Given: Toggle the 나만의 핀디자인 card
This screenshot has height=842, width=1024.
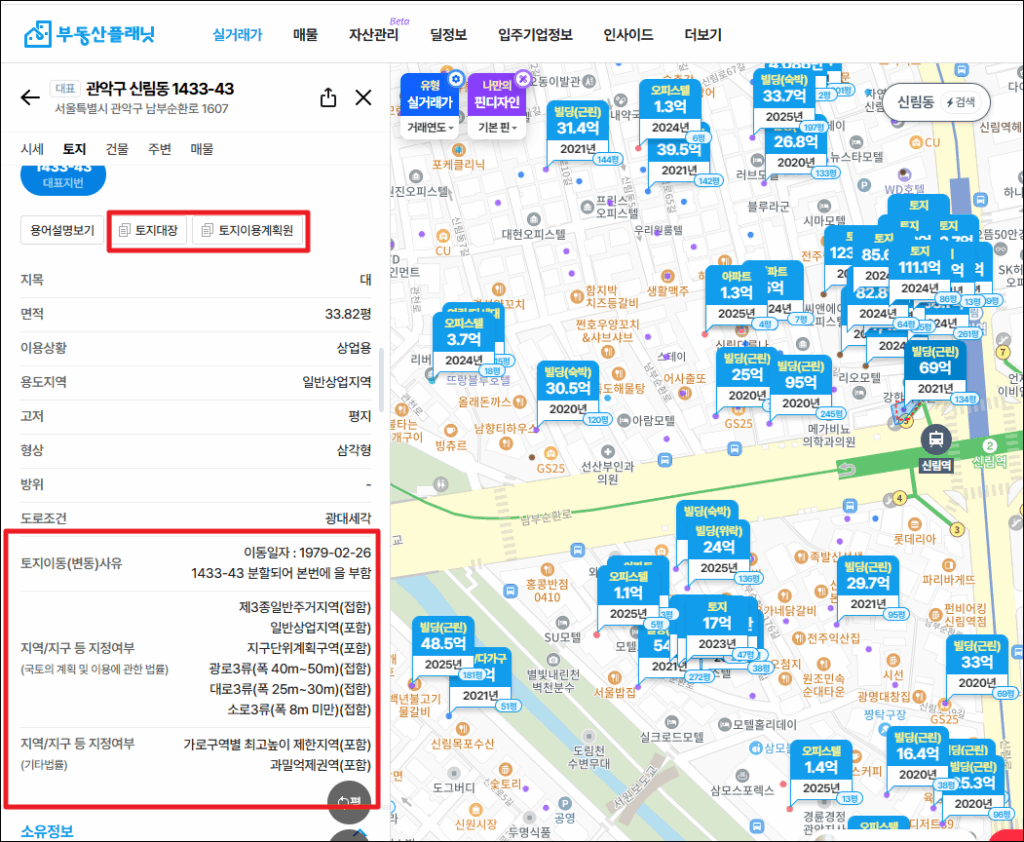Looking at the screenshot, I should coord(496,96).
